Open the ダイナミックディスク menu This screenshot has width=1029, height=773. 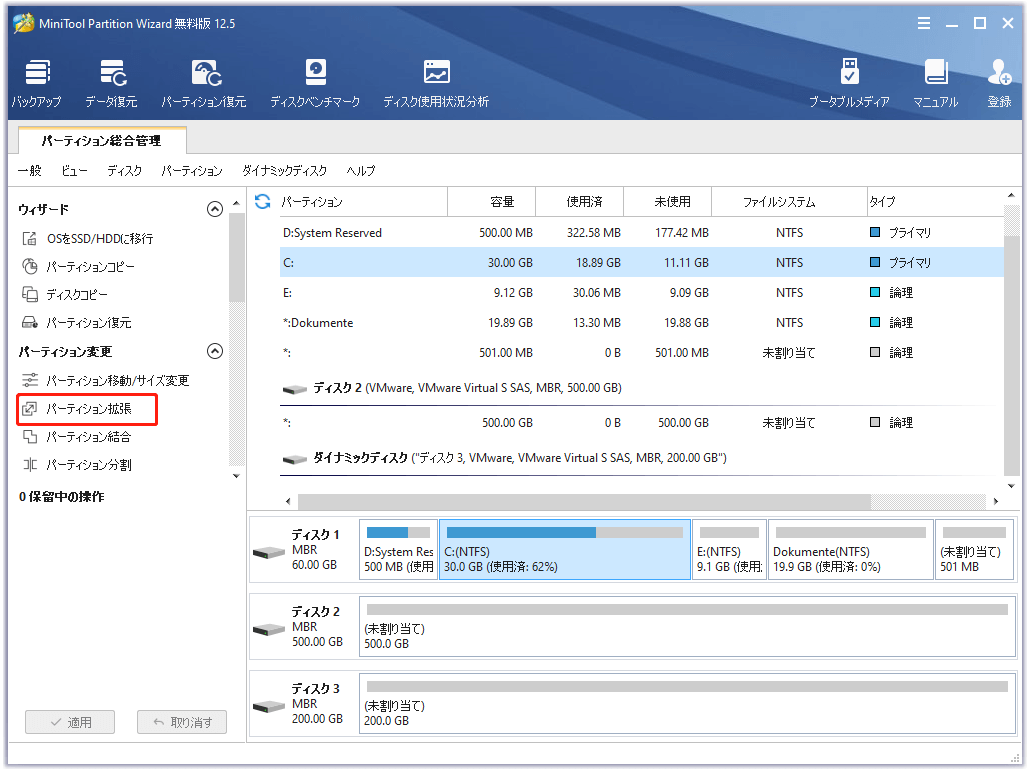pyautogui.click(x=284, y=171)
